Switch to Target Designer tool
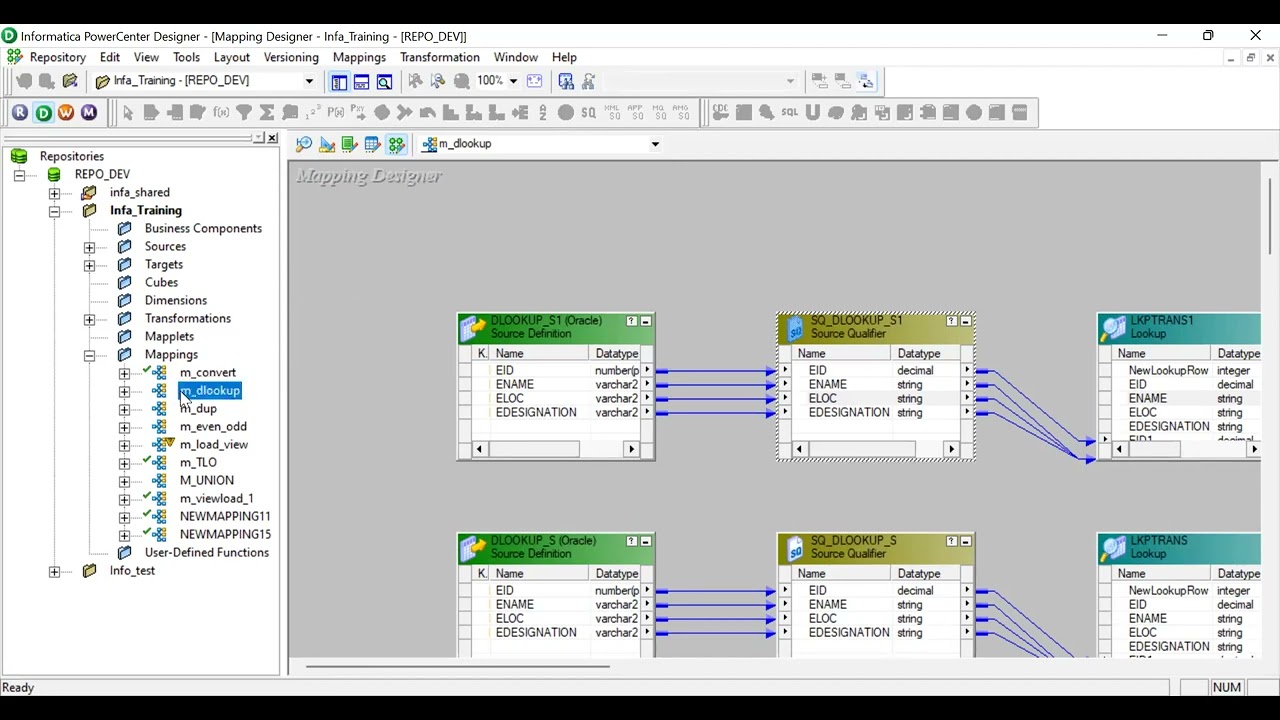The width and height of the screenshot is (1280, 720). point(327,144)
